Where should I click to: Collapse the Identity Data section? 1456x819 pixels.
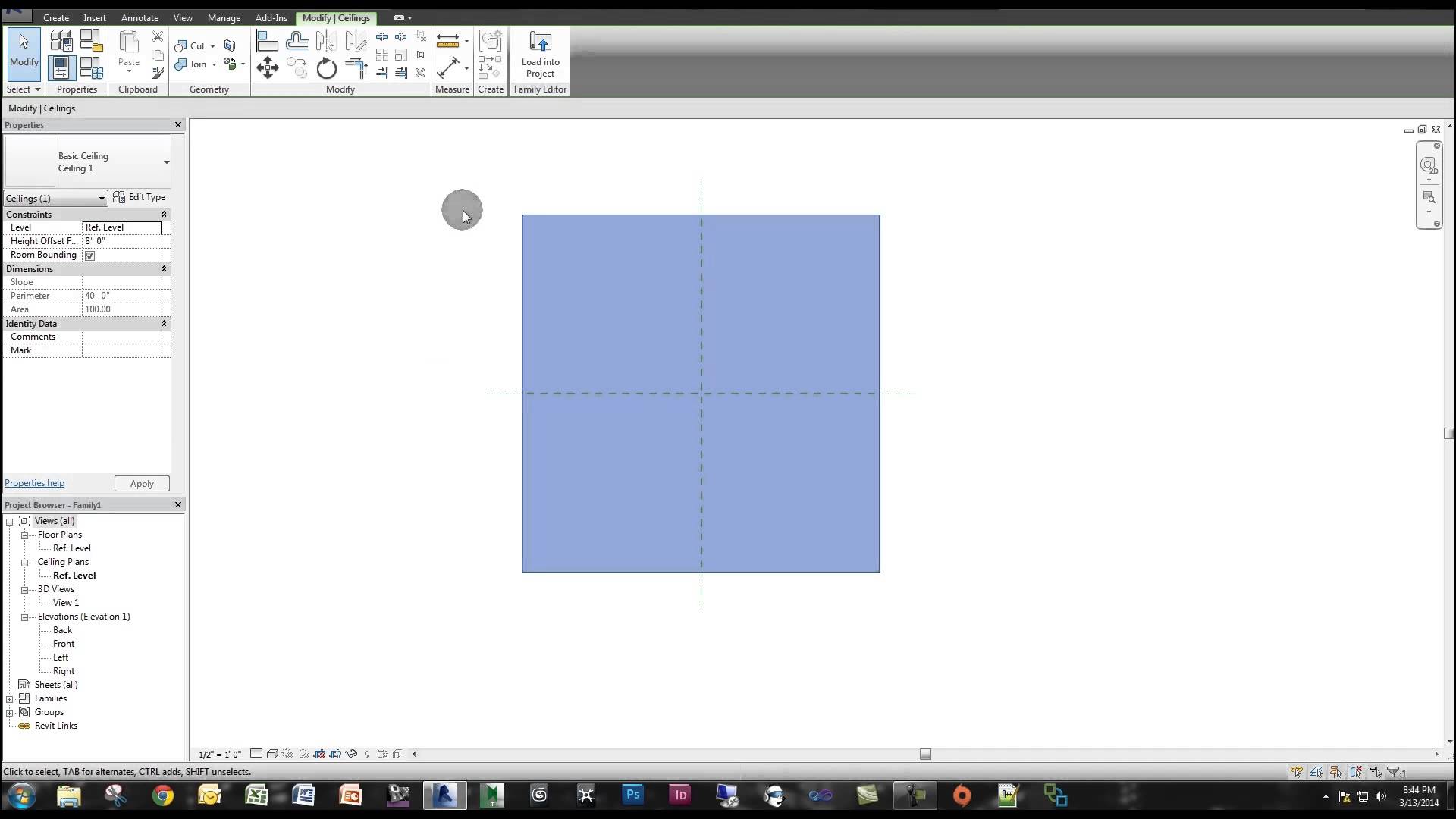[x=164, y=324]
